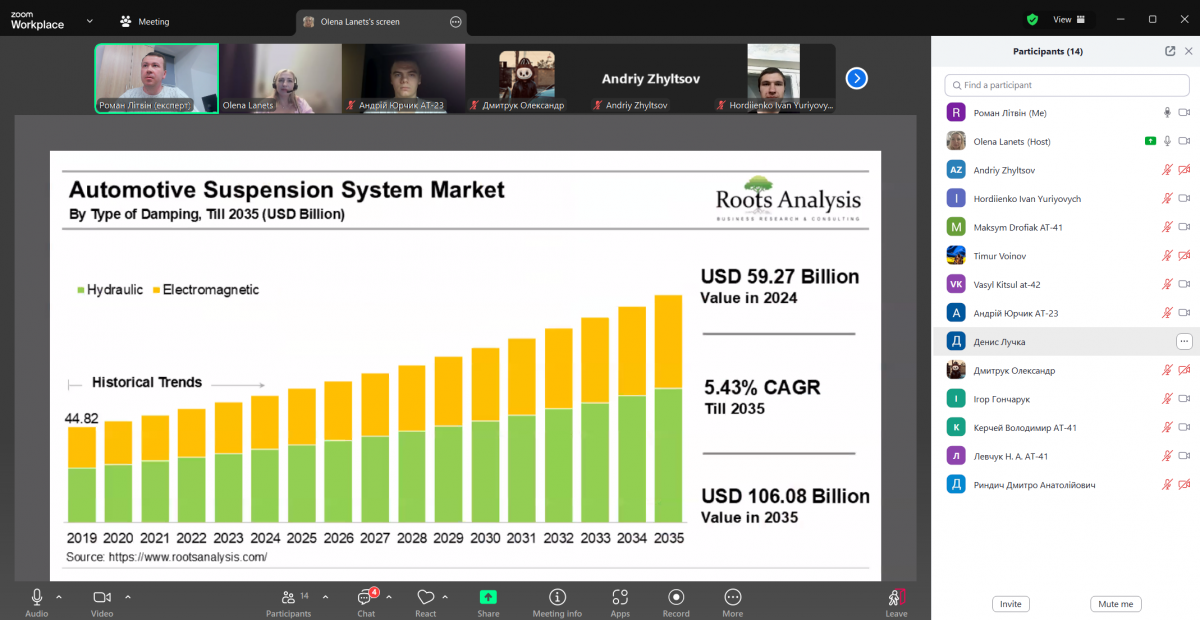1200x620 pixels.
Task: Expand the audio options arrow
Action: (59, 597)
